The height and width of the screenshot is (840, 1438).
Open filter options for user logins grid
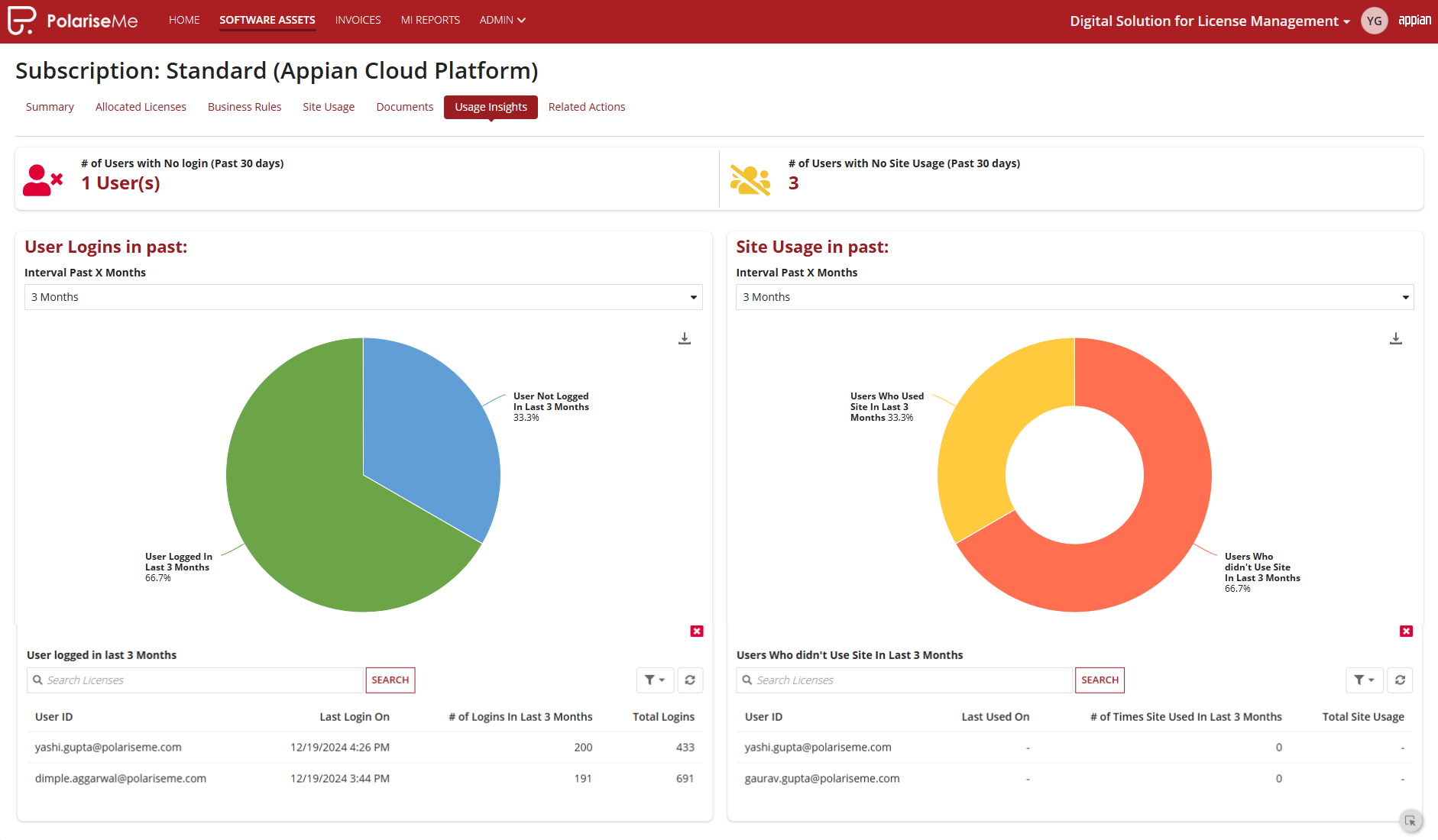pos(655,680)
